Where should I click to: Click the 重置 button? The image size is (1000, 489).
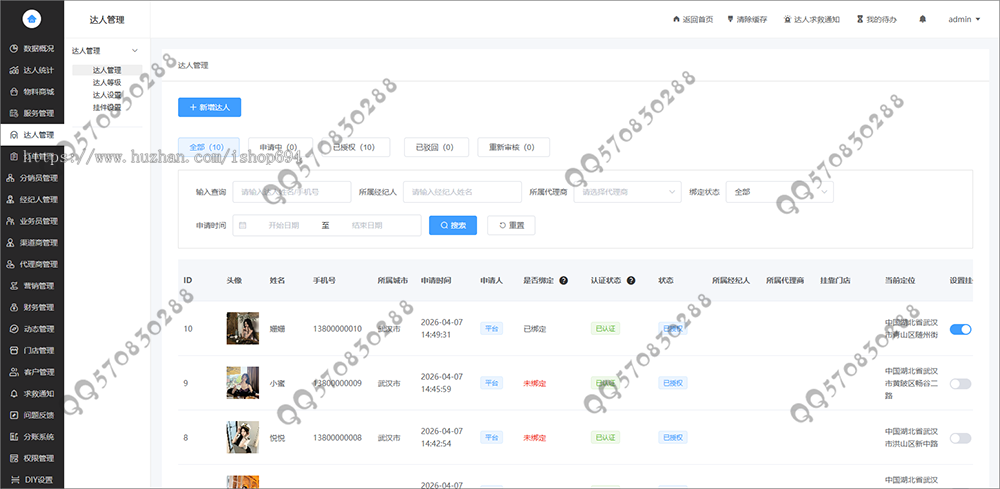pos(511,226)
